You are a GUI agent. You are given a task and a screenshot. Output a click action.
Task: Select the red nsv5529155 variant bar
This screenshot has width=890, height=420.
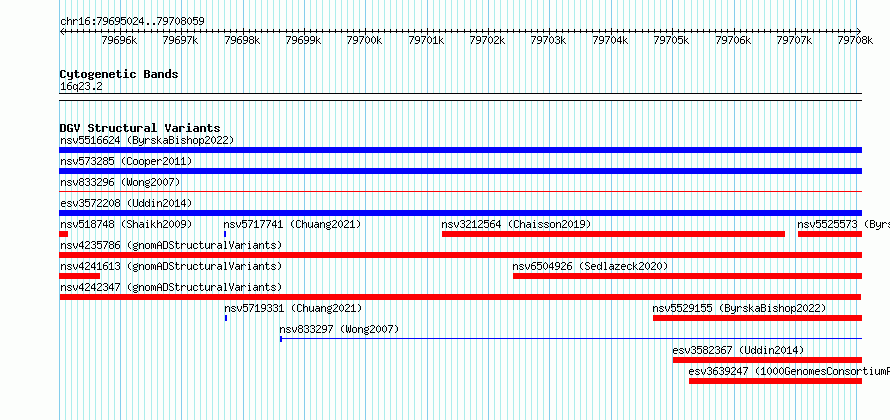point(757,318)
